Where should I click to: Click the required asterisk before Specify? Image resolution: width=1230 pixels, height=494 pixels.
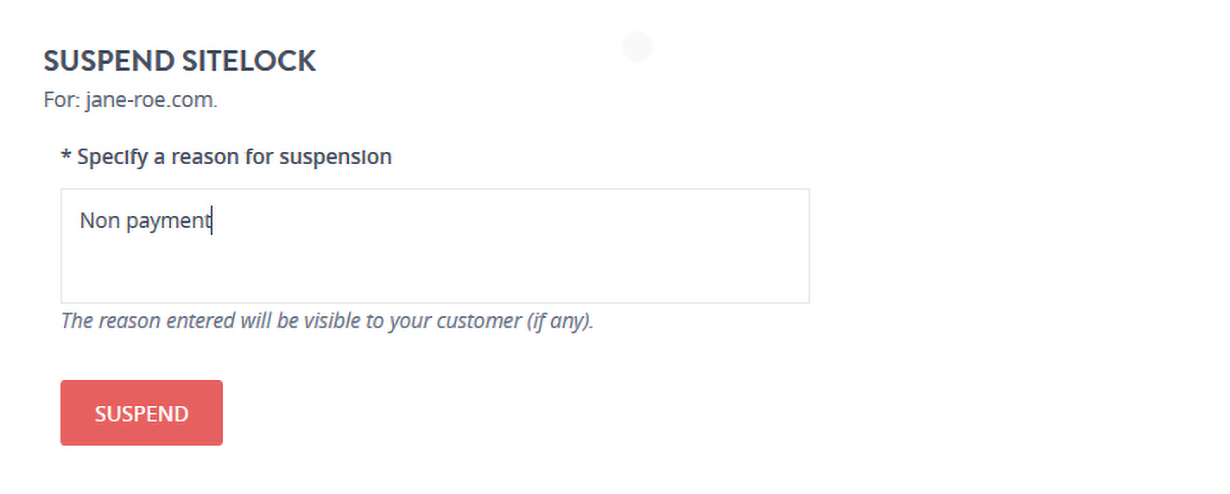pos(66,158)
